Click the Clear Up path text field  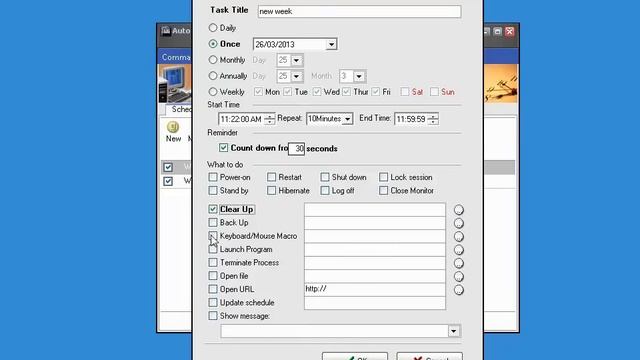point(375,209)
